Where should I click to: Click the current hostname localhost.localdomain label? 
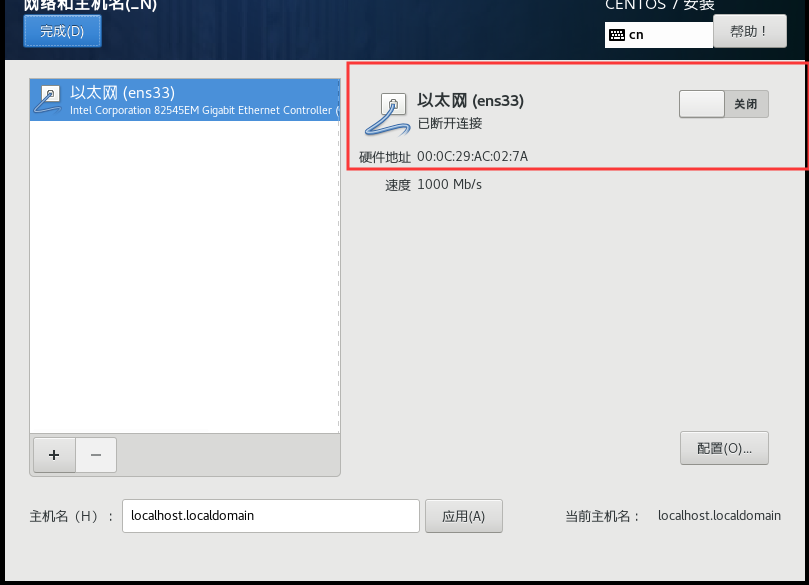pos(719,515)
